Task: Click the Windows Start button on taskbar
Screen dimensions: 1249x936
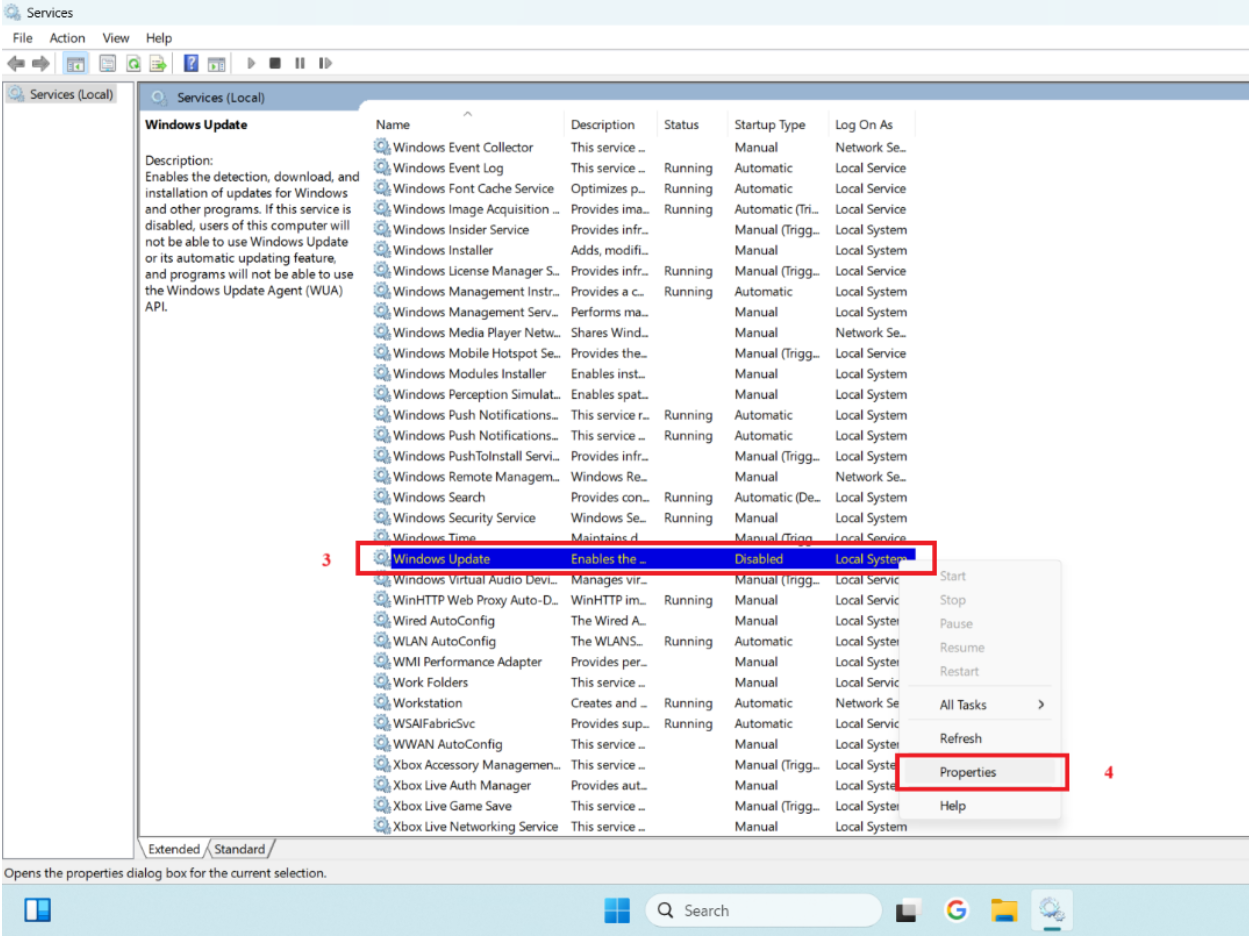Action: [617, 910]
